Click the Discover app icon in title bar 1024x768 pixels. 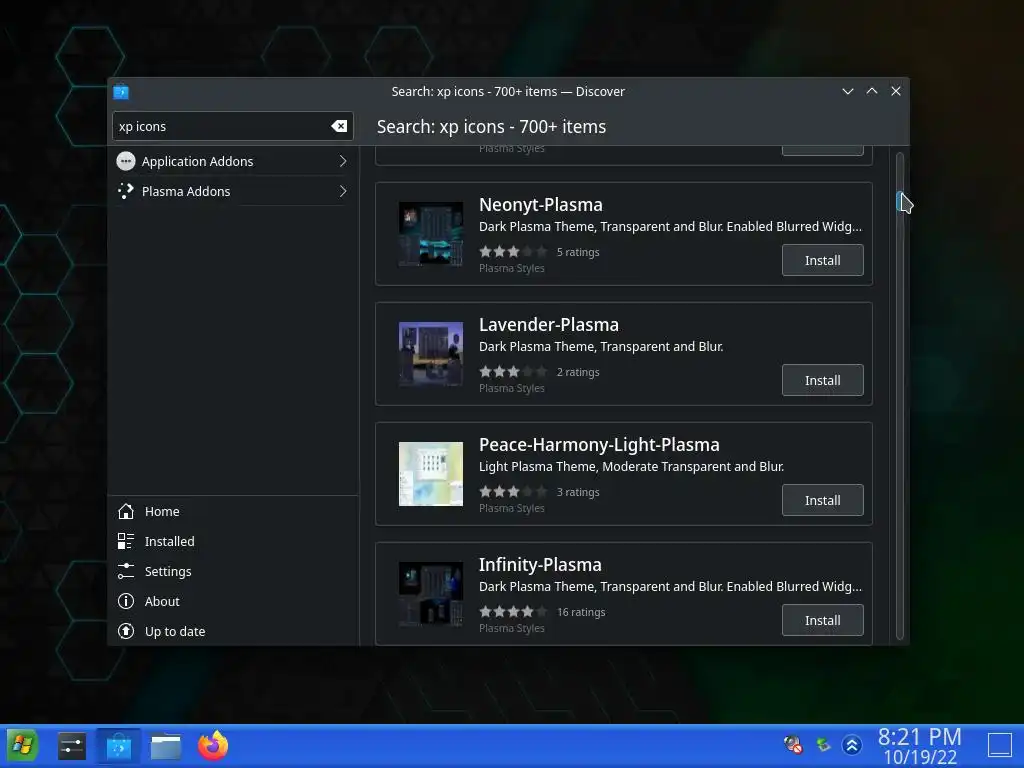pos(121,92)
